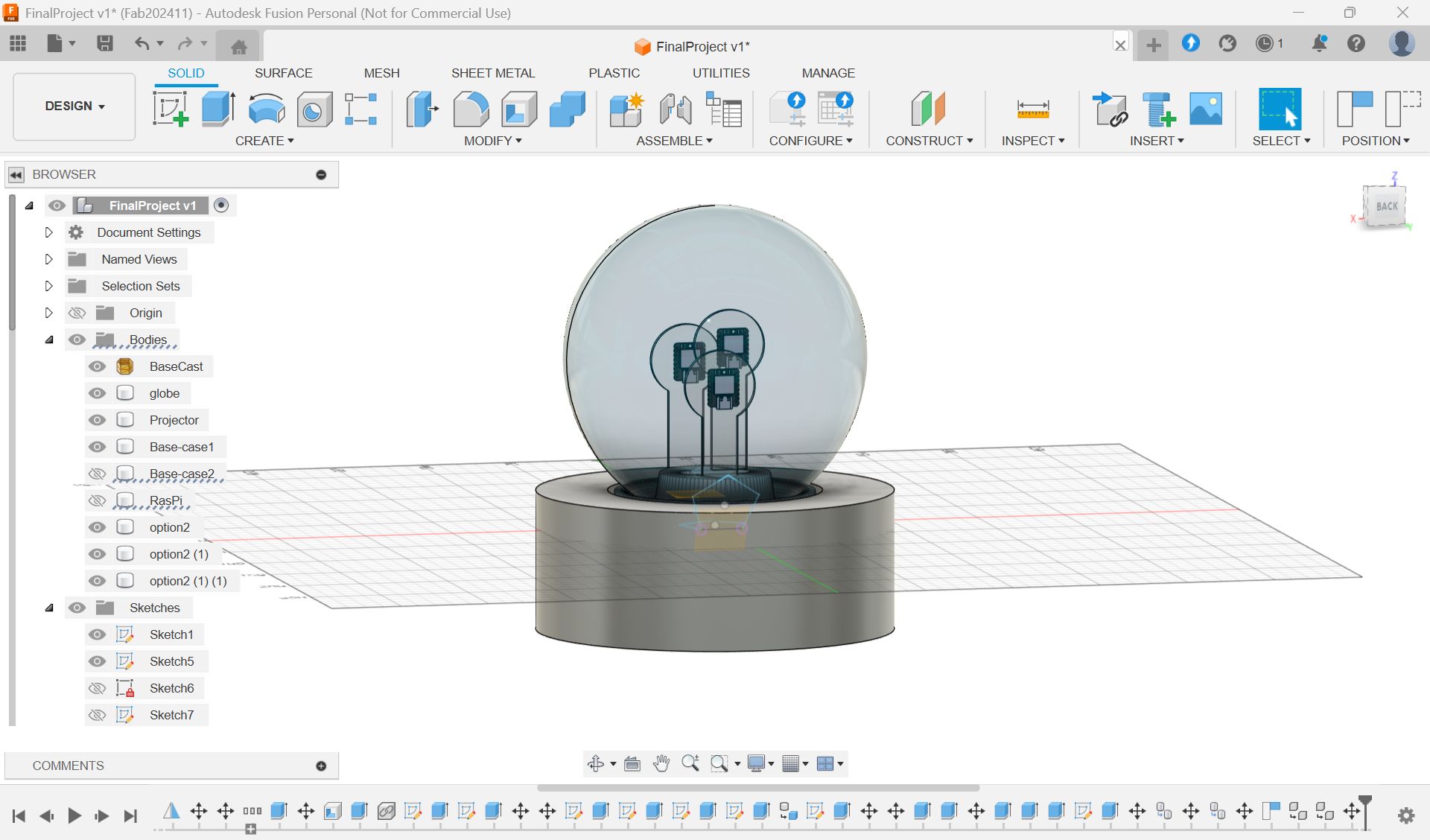Switch to the PLASTIC tab
Image resolution: width=1430 pixels, height=840 pixels.
point(614,73)
